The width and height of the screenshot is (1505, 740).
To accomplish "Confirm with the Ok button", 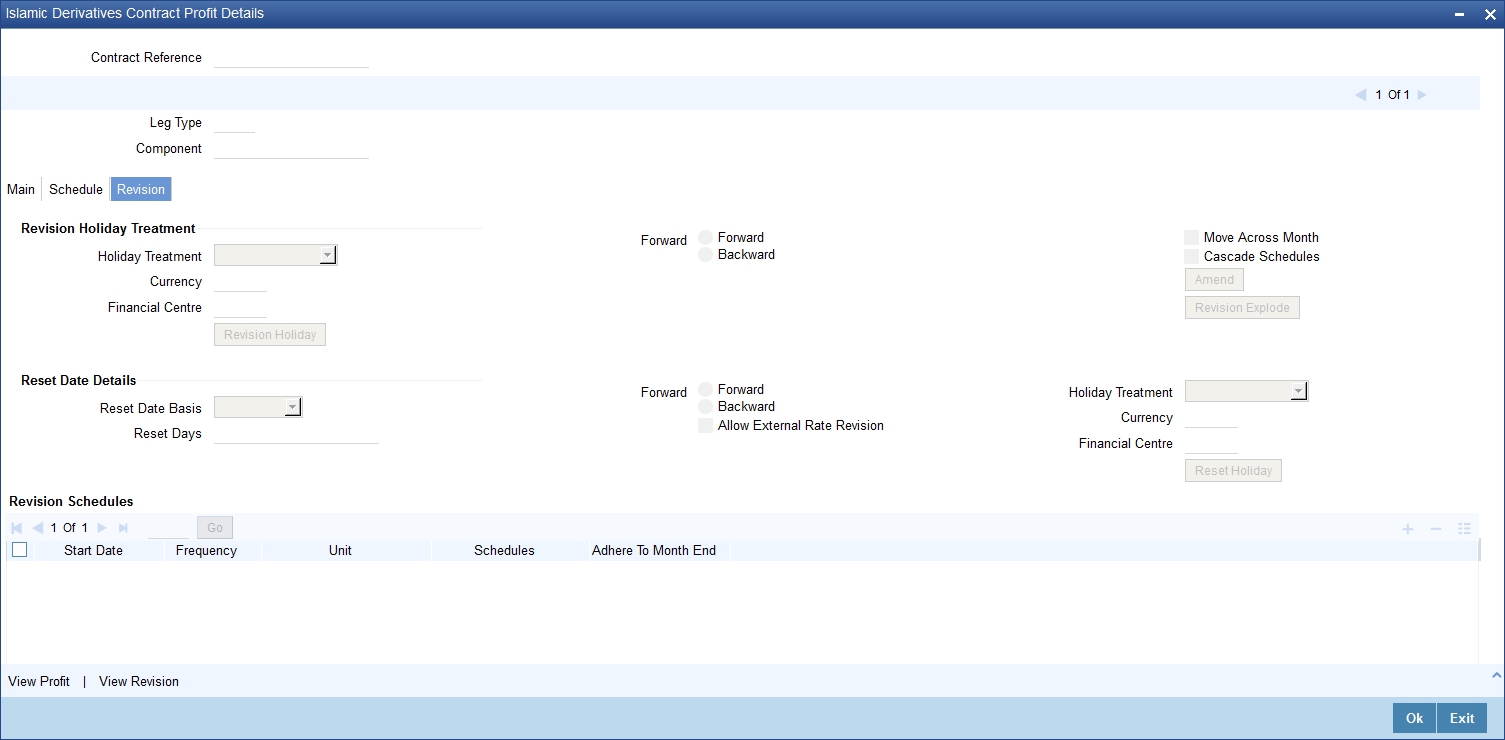I will tap(1414, 718).
